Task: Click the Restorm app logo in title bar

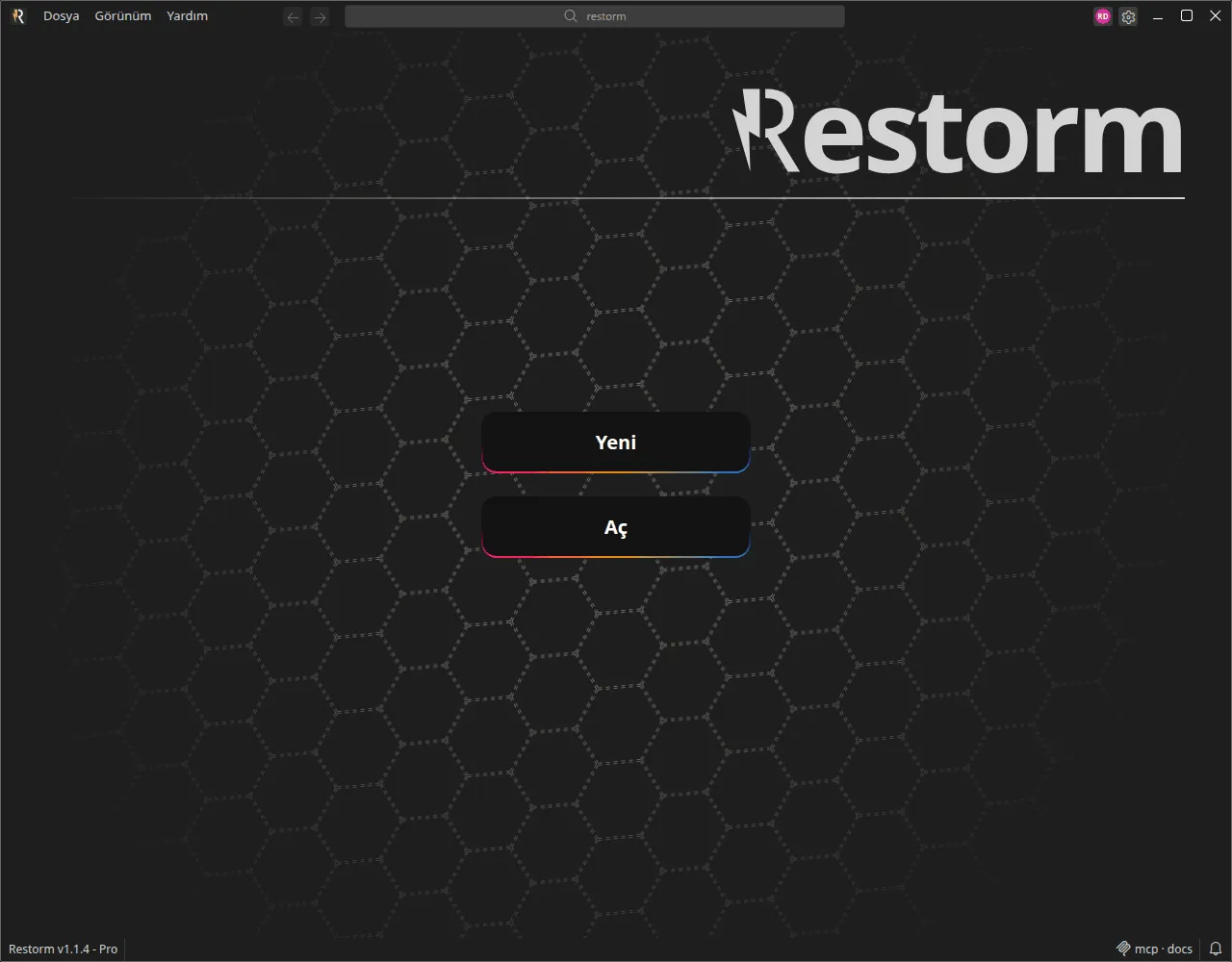Action: (x=18, y=16)
